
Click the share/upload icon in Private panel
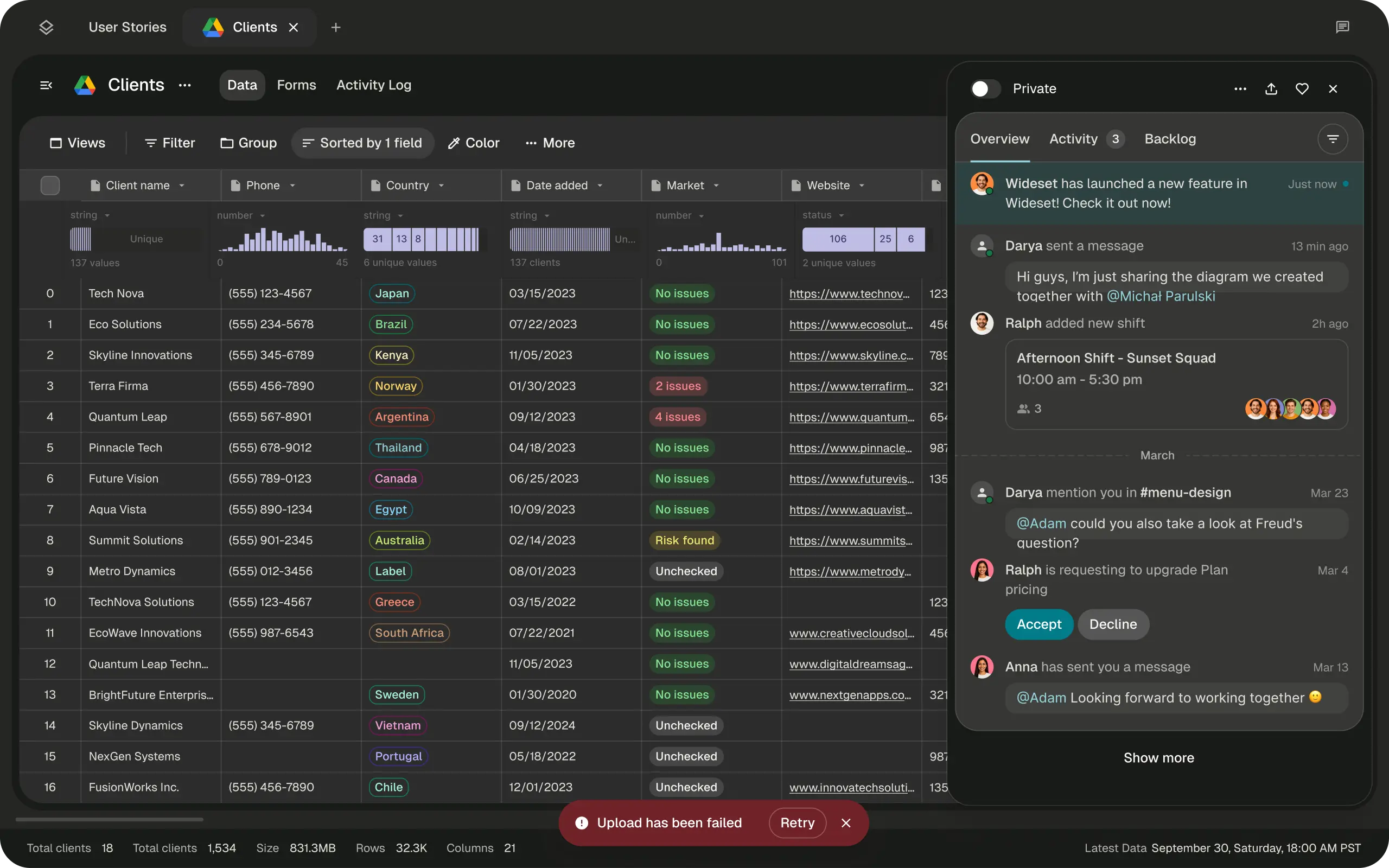coord(1271,89)
